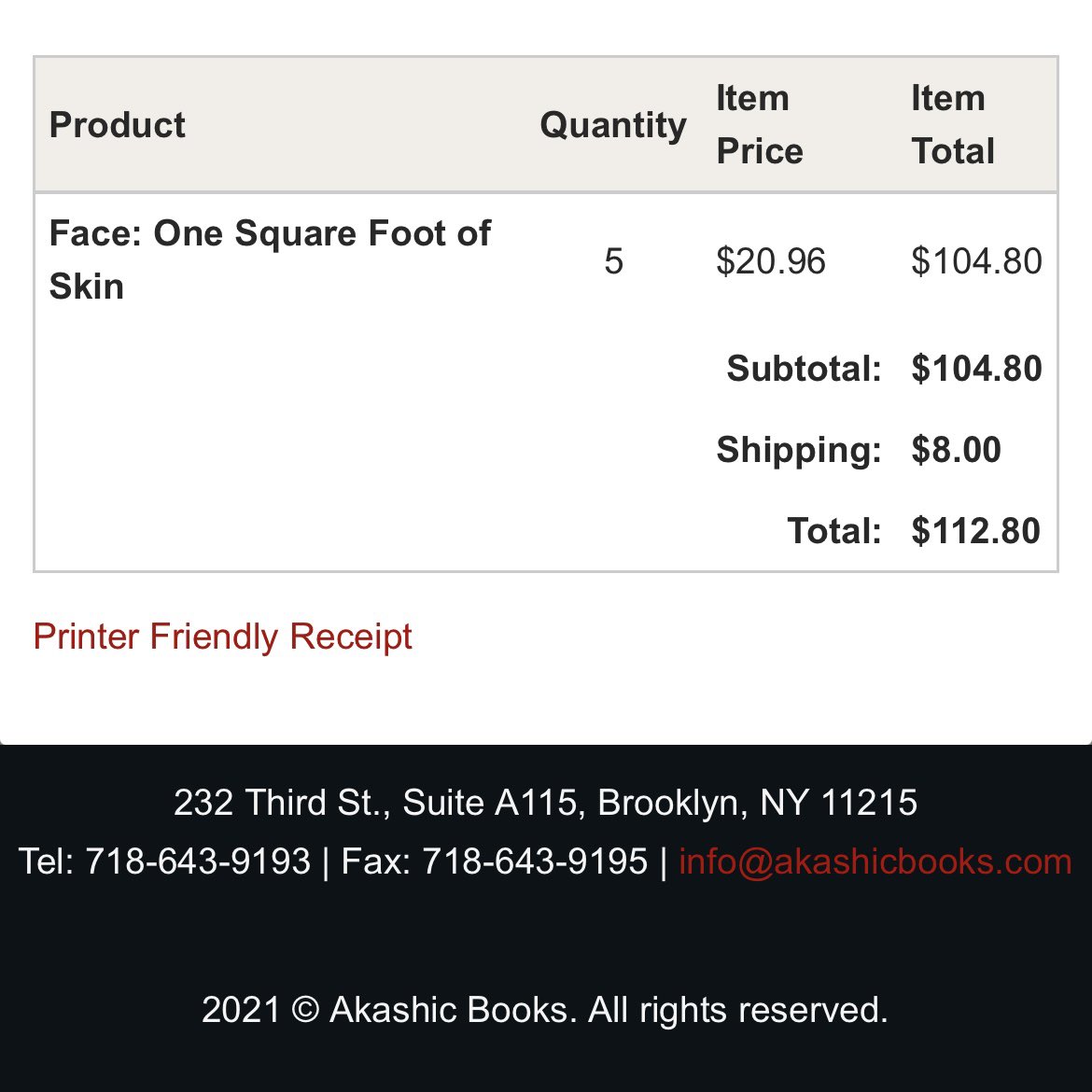
Task: Click the 2021 Akashic Books copyright notice
Action: pyautogui.click(x=545, y=1010)
